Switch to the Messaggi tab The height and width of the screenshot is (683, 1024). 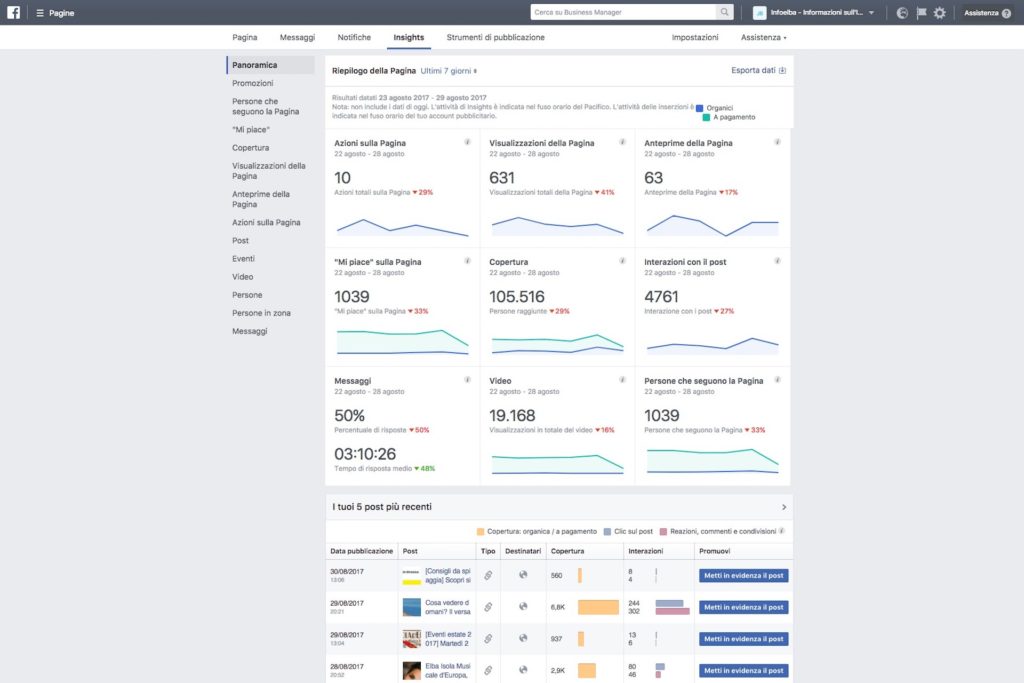point(297,37)
